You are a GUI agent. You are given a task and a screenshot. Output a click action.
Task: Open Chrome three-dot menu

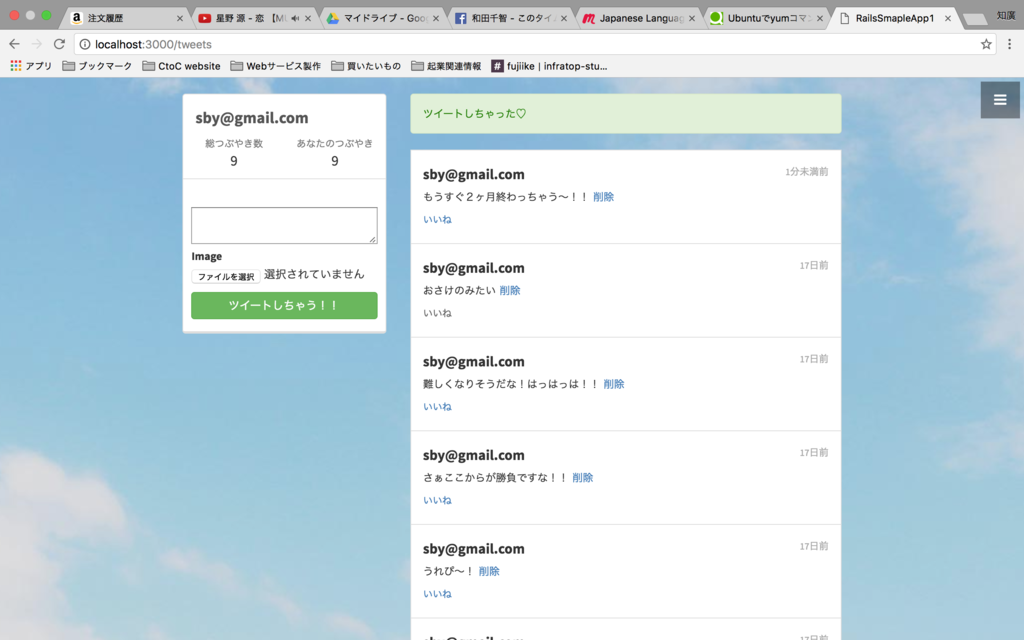coord(1010,44)
